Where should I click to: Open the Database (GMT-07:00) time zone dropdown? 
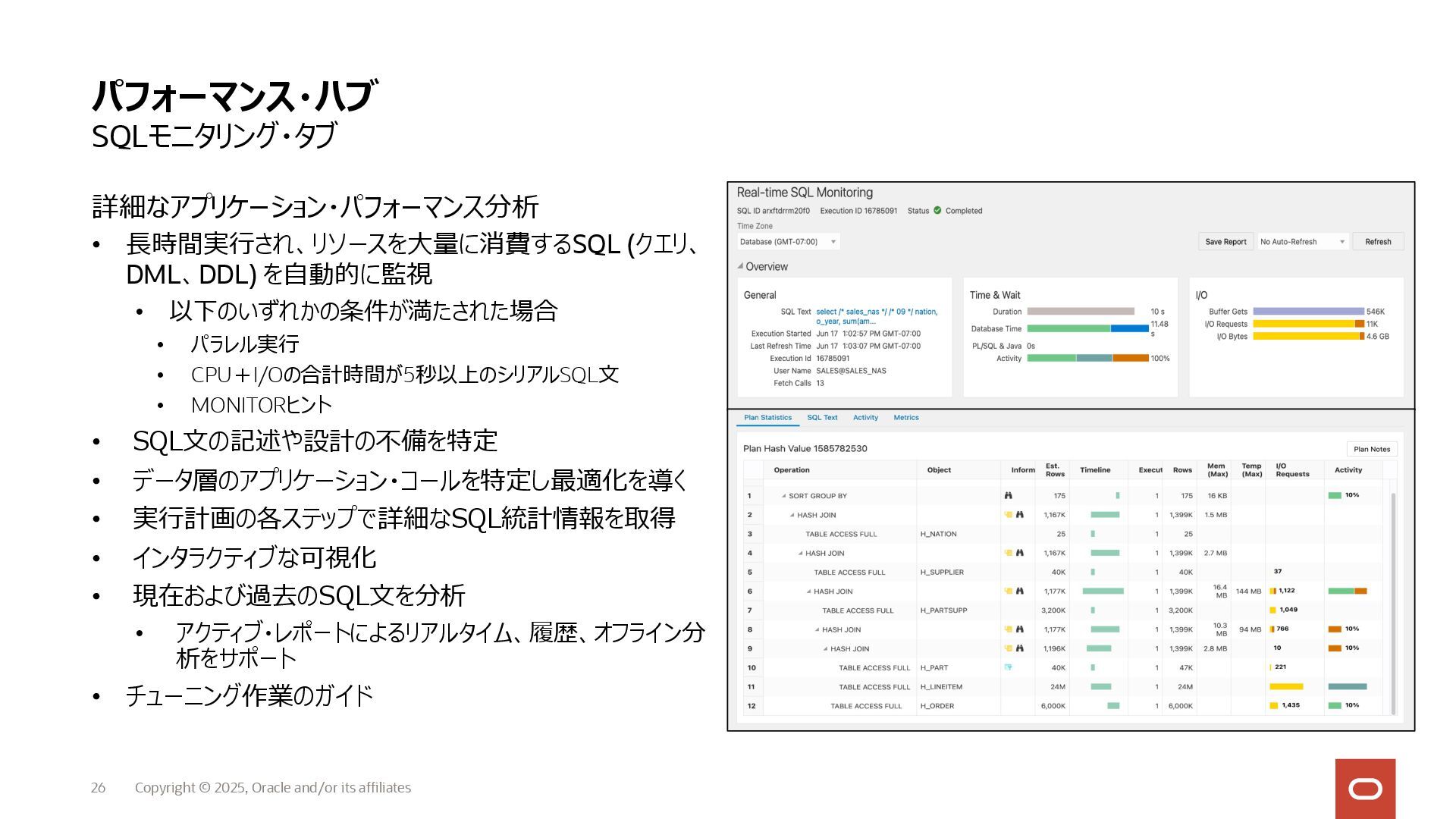tap(789, 242)
